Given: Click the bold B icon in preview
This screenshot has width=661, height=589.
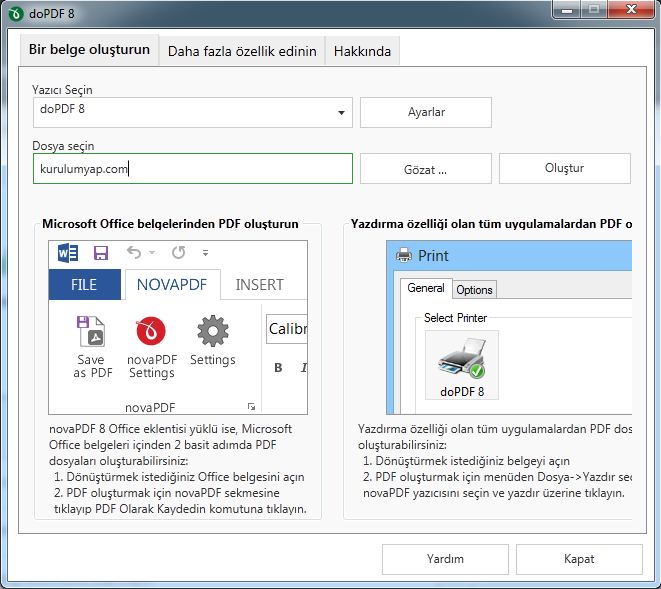Looking at the screenshot, I should pos(278,368).
